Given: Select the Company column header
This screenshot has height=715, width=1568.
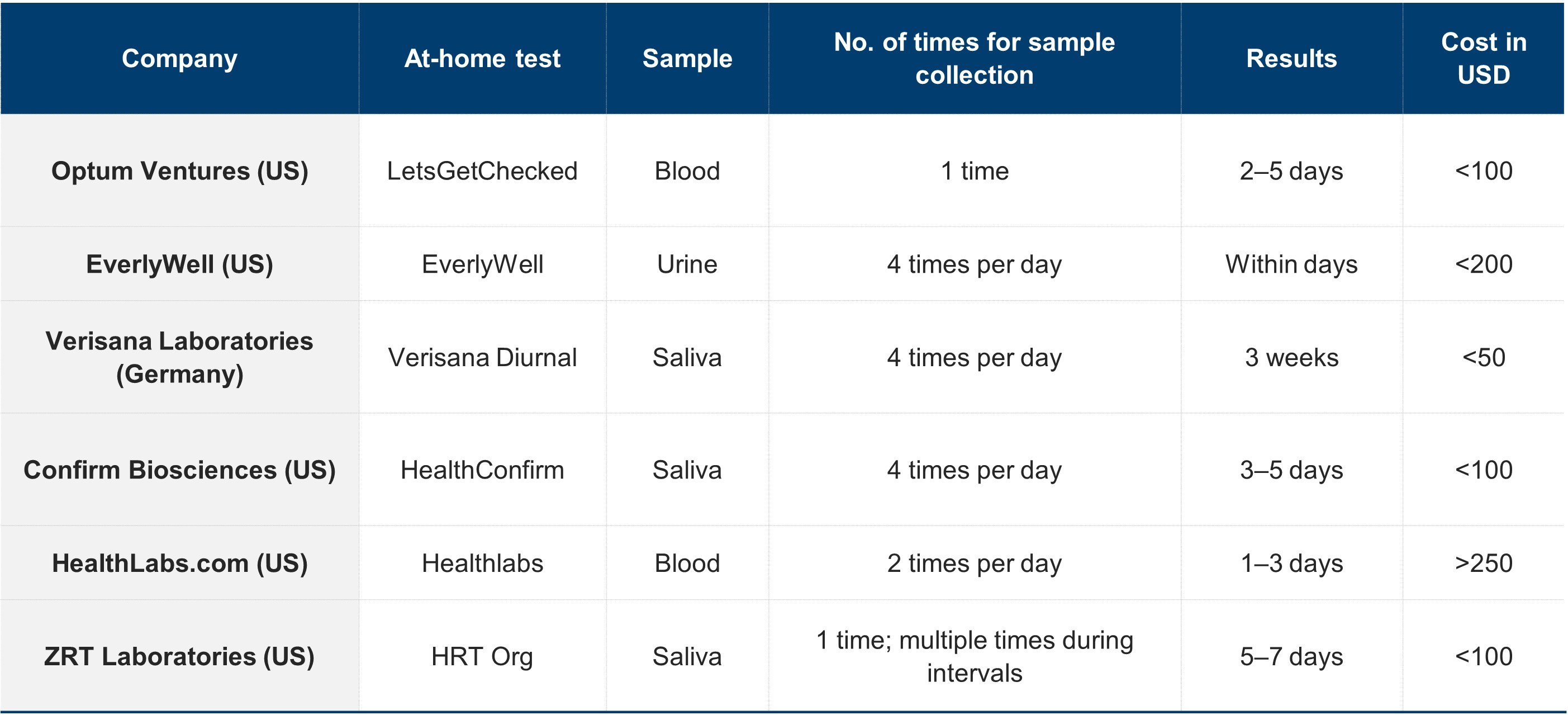Looking at the screenshot, I should click(x=179, y=59).
